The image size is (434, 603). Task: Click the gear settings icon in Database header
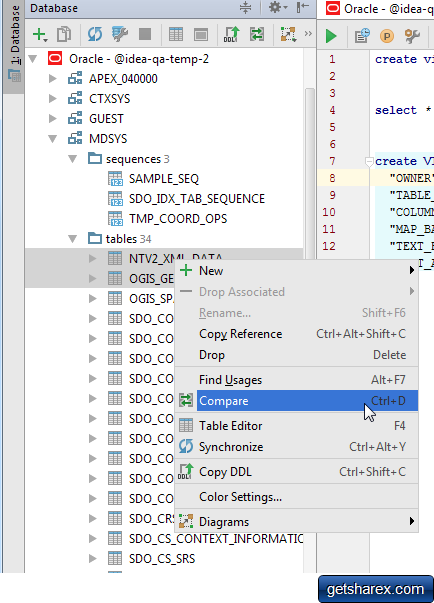point(278,7)
